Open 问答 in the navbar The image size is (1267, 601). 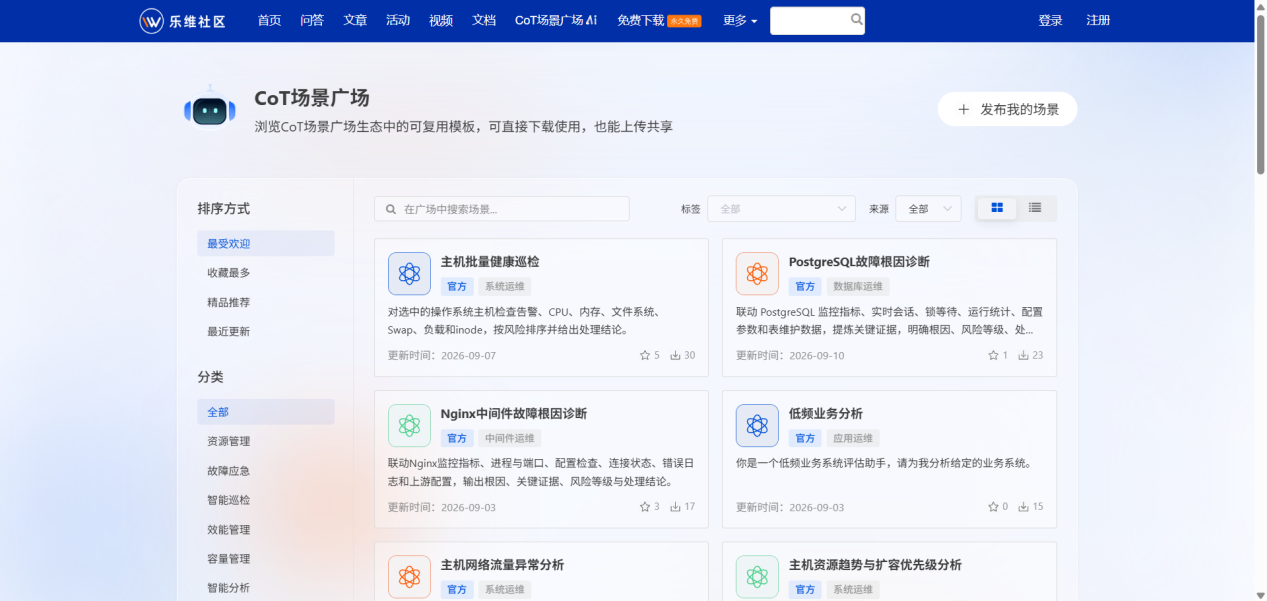point(312,21)
